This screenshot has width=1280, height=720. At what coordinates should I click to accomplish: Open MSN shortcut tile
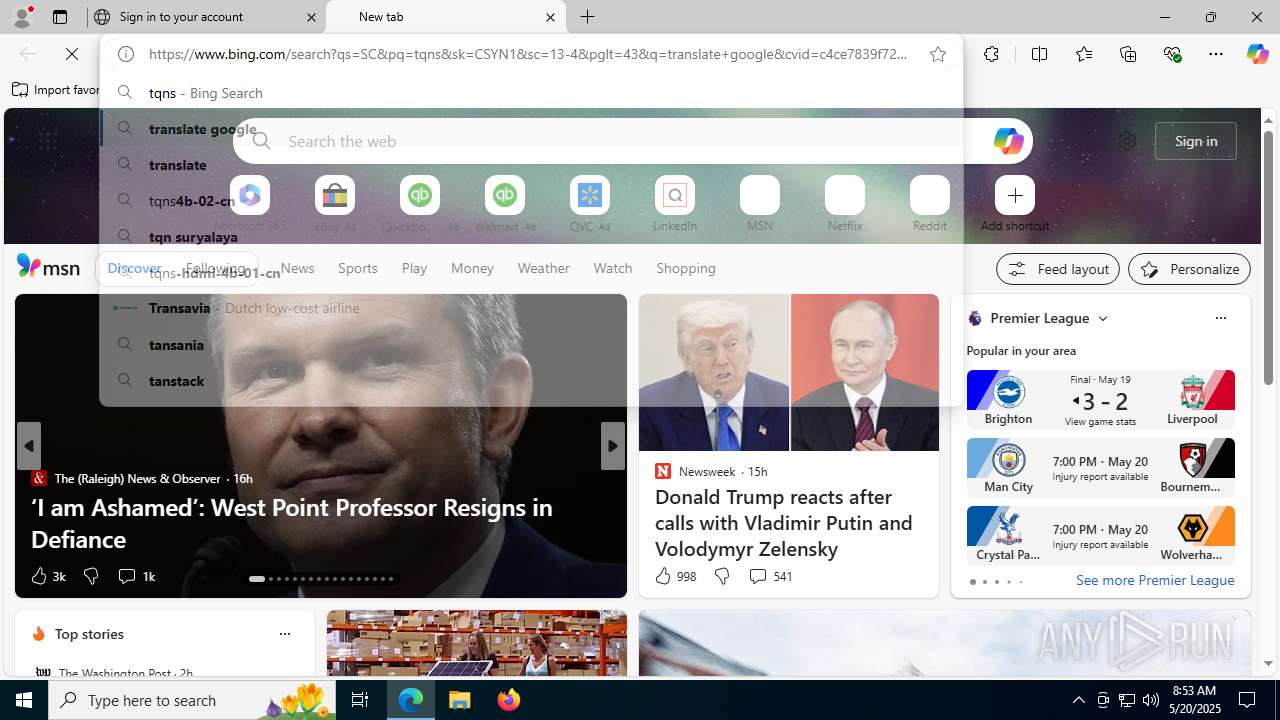[760, 205]
